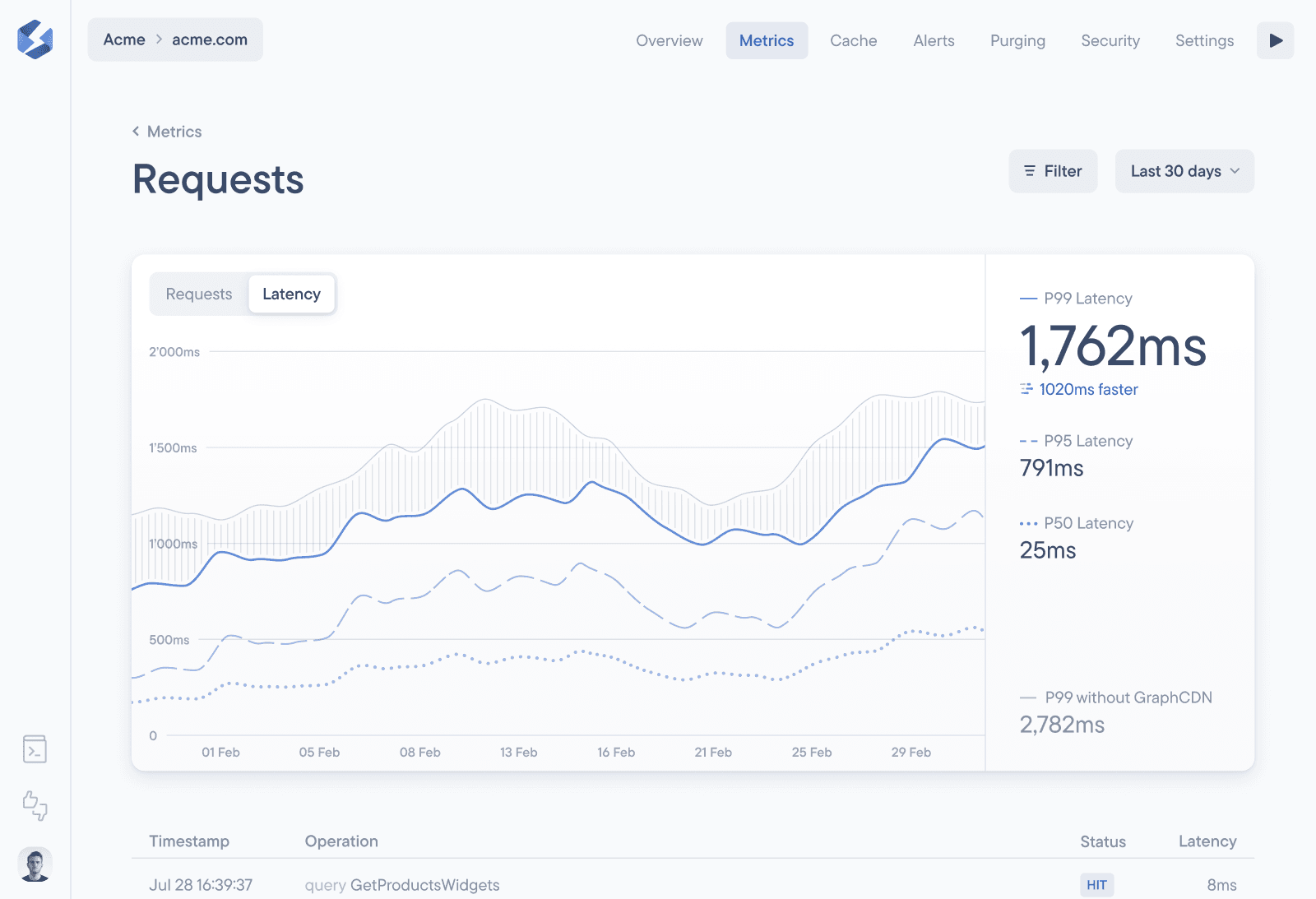Click the thumbs up/down feedback icon
1316x899 pixels.
click(x=34, y=807)
